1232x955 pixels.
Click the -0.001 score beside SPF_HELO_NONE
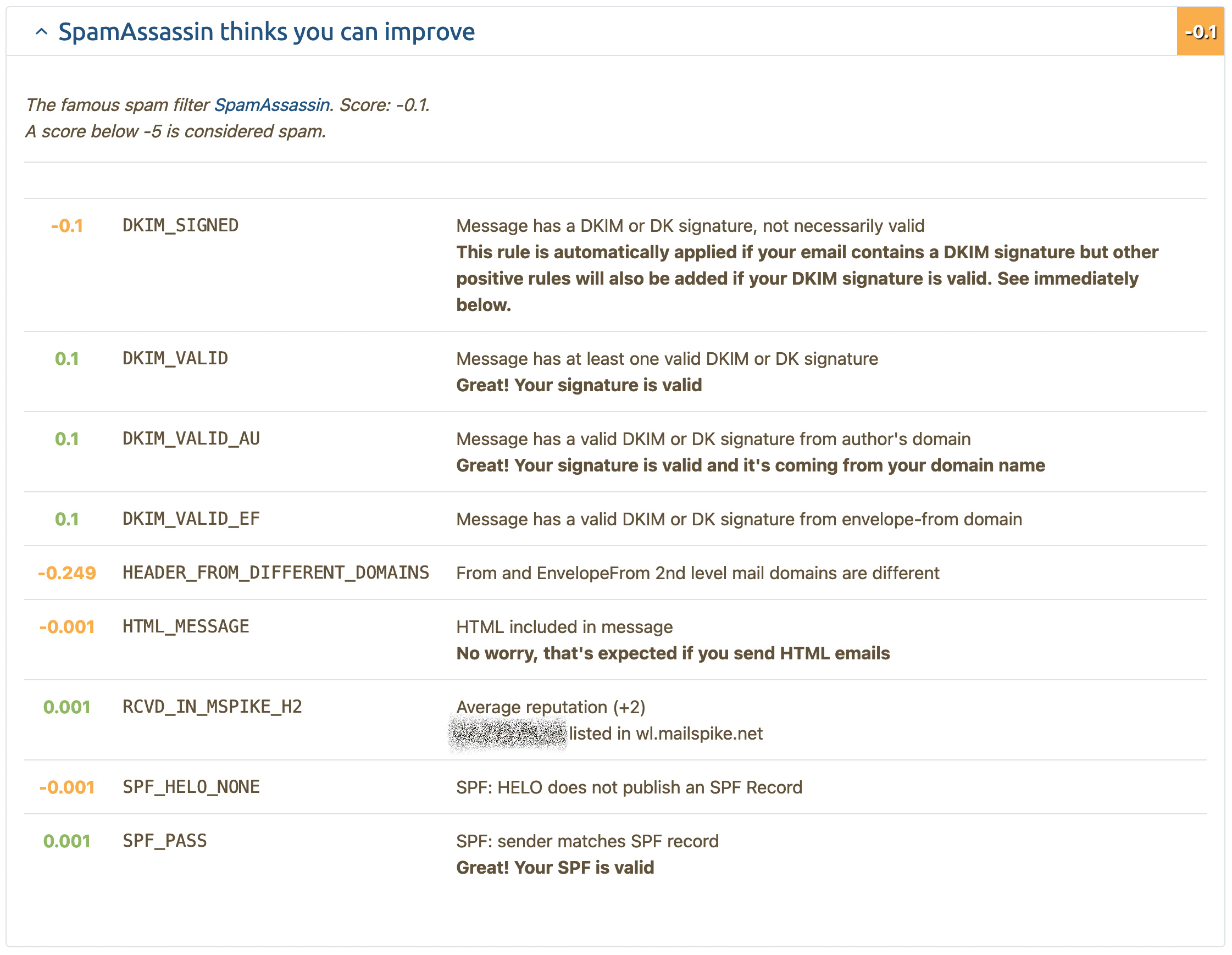67,787
